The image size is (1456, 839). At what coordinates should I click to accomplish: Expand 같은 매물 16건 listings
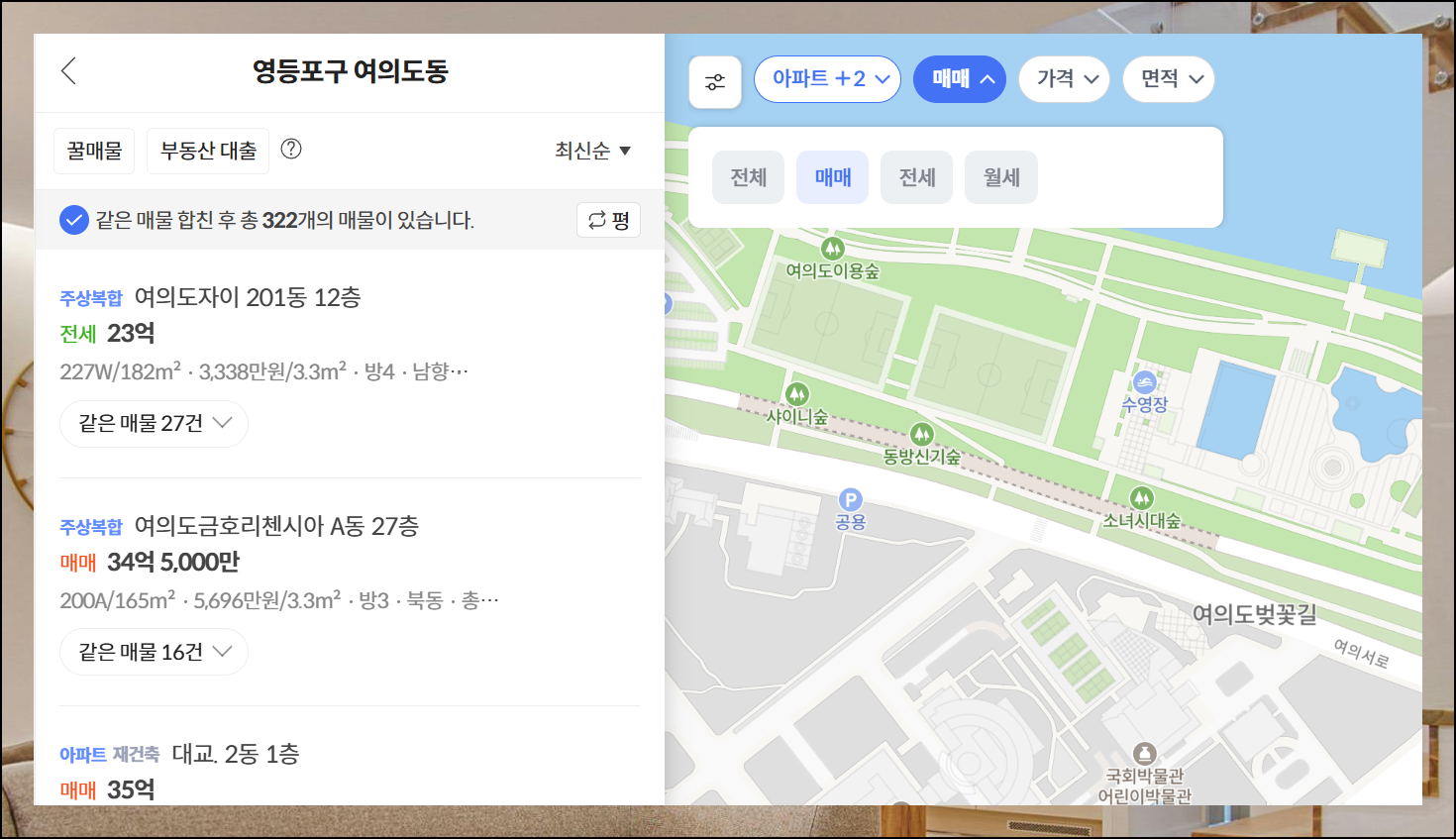[x=155, y=652]
